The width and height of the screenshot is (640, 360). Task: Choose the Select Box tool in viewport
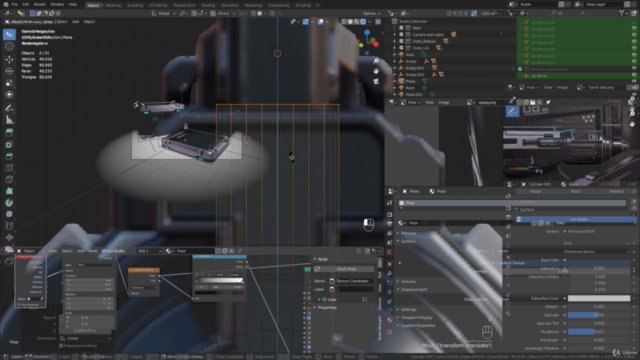coord(9,34)
